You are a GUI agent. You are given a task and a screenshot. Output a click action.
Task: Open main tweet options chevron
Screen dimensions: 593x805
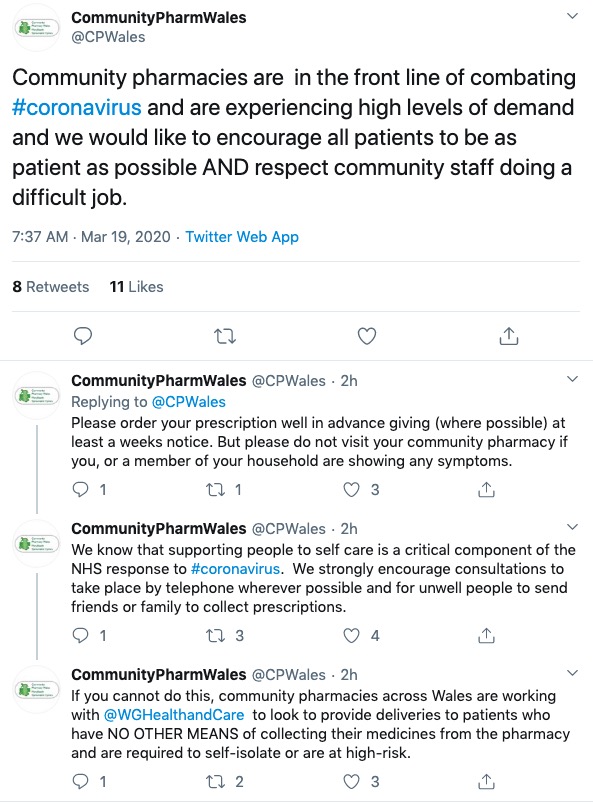572,16
